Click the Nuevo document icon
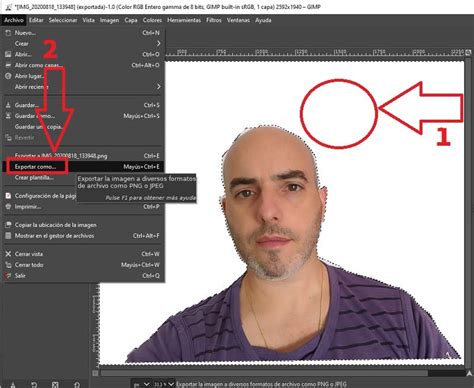Image resolution: width=474 pixels, height=388 pixels. pos(8,33)
